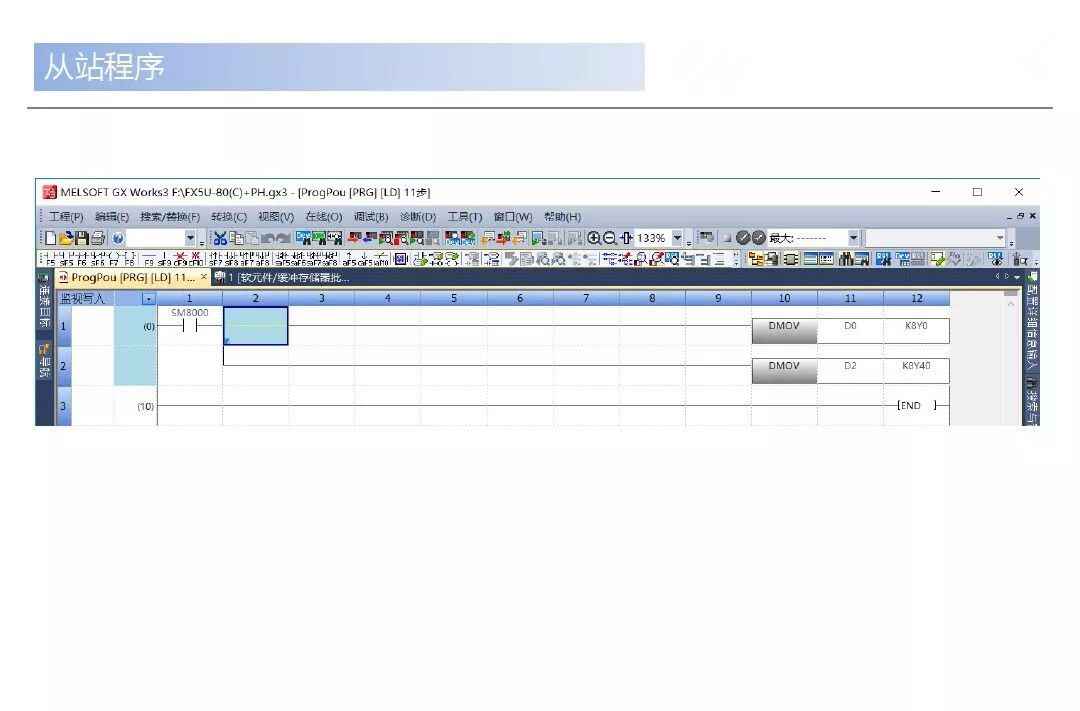
Task: Open GX Works3 help icon
Action: (x=118, y=238)
